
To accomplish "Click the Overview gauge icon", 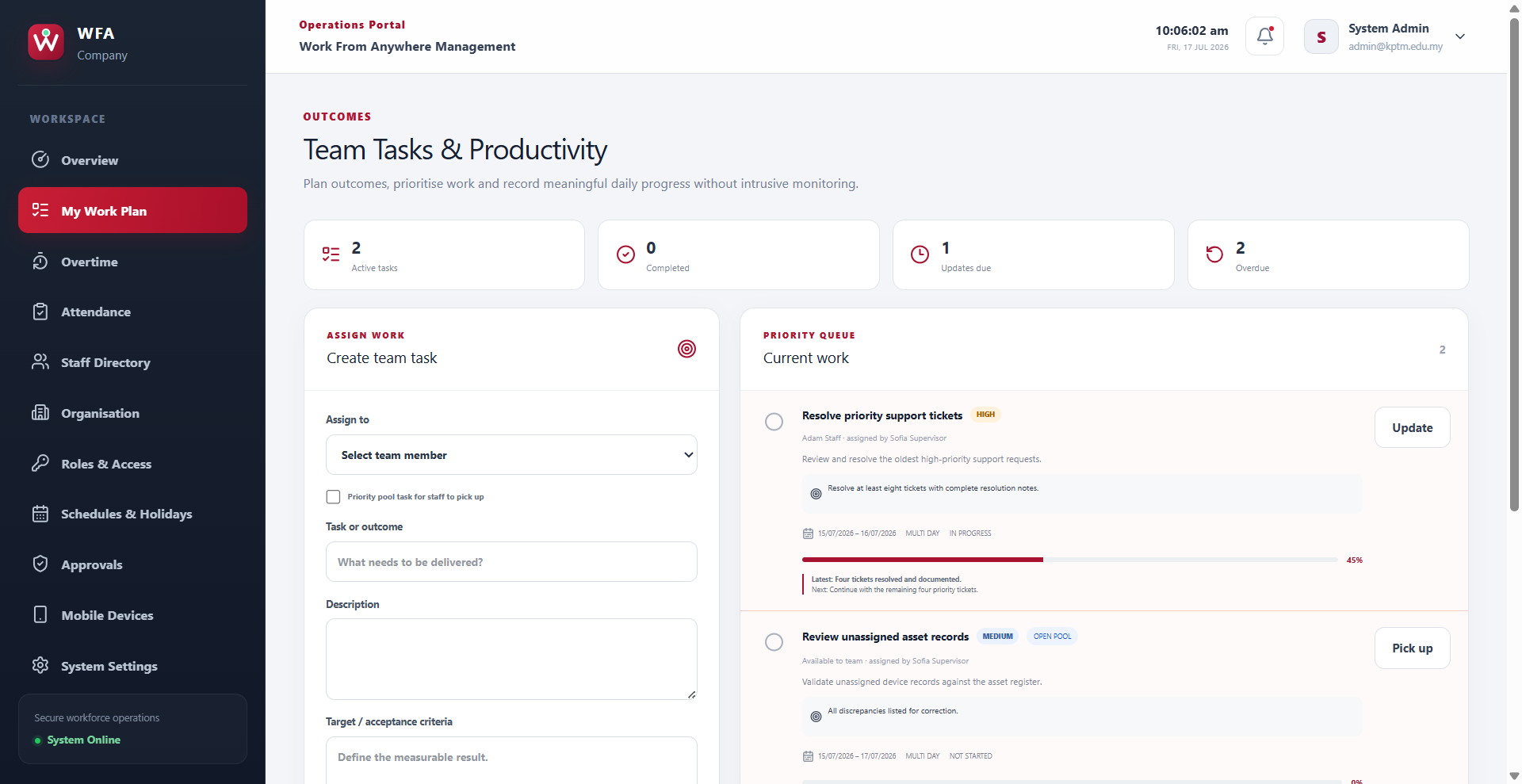I will pyautogui.click(x=40, y=160).
